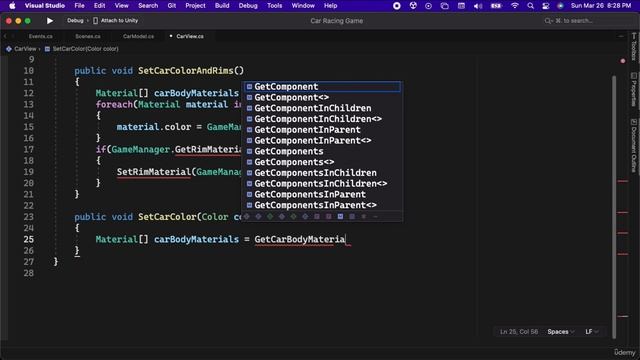Open the SetCarColor(Color color) member breadcrumb
This screenshot has width=640, height=360.
coord(82,49)
